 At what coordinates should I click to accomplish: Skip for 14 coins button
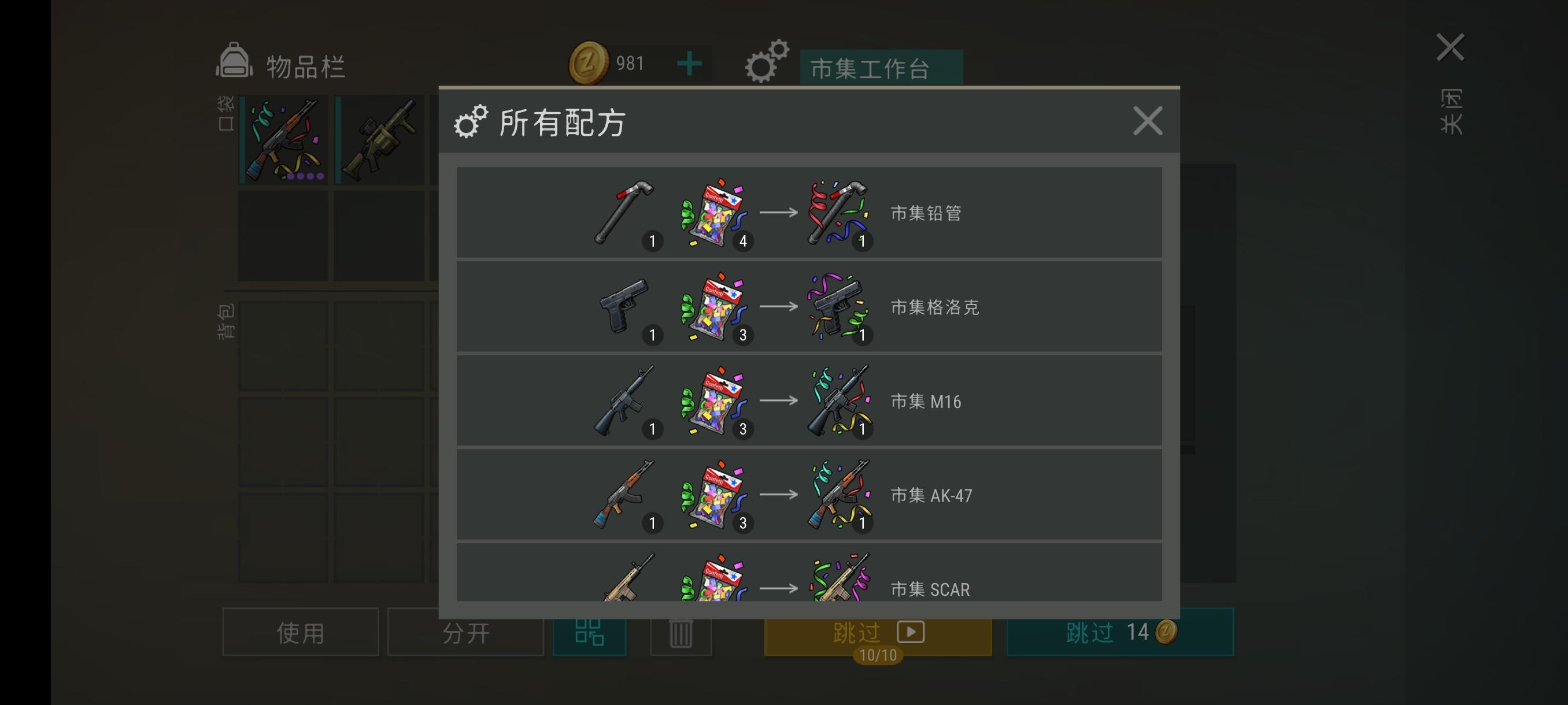[1120, 632]
